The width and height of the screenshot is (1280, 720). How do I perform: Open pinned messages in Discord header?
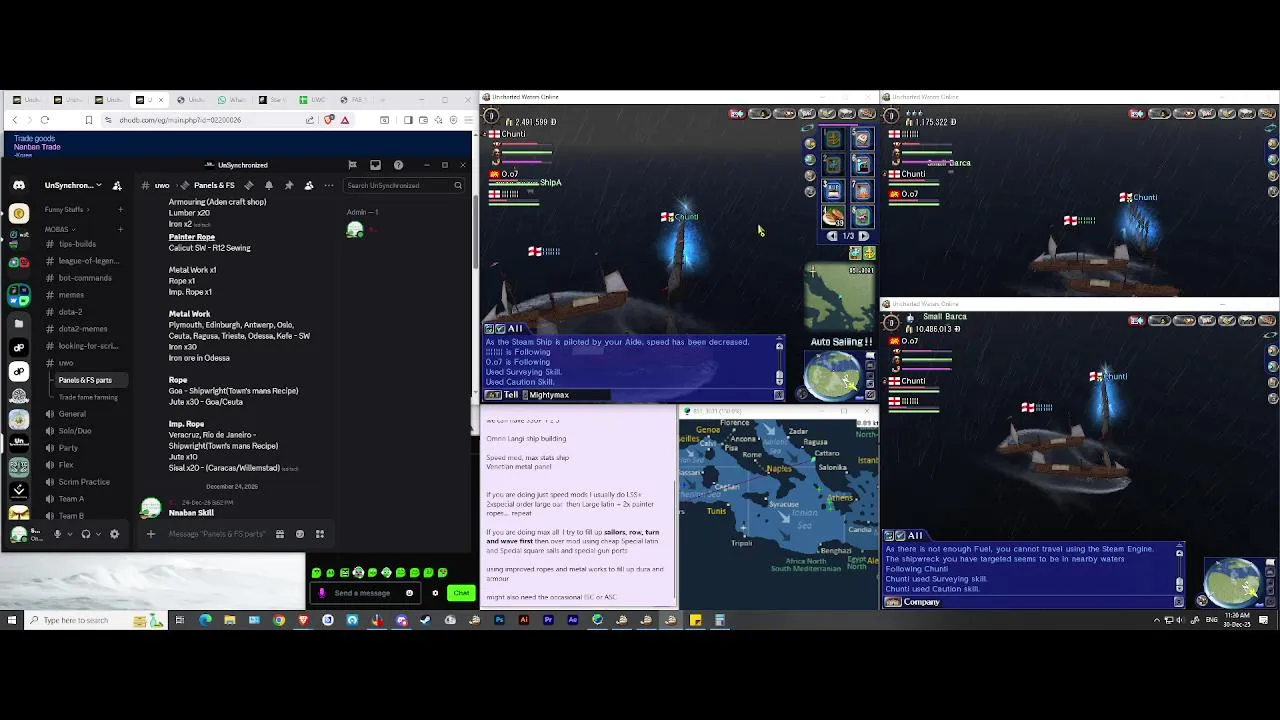(289, 185)
